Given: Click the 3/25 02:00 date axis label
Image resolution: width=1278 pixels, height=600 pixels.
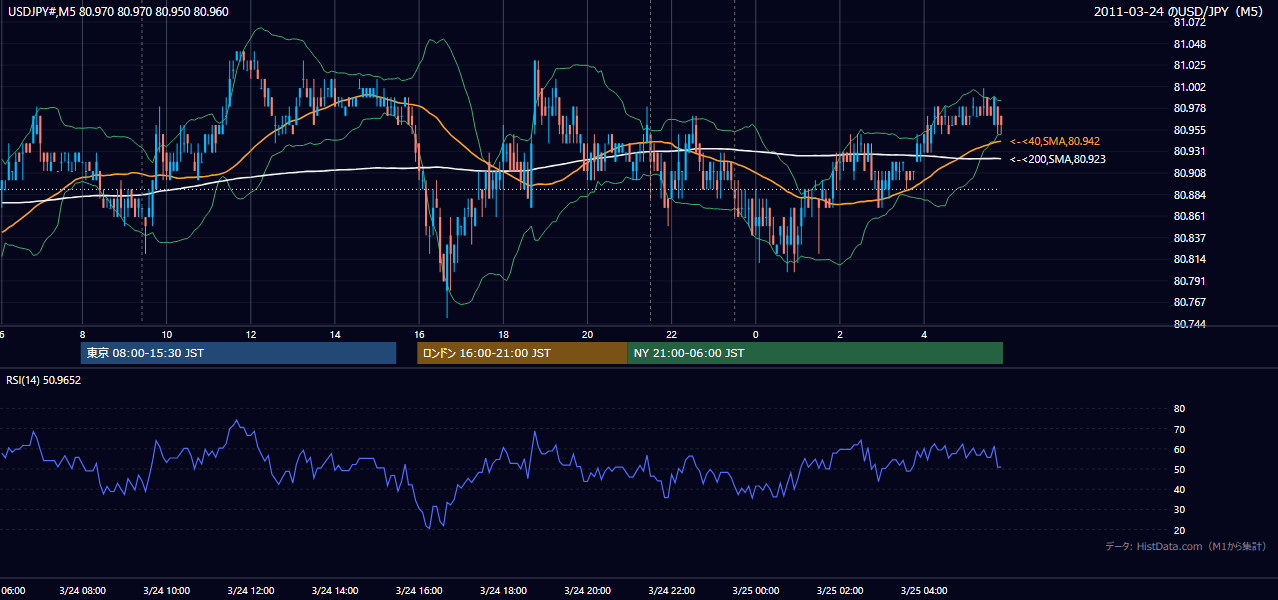Looking at the screenshot, I should click(x=839, y=590).
